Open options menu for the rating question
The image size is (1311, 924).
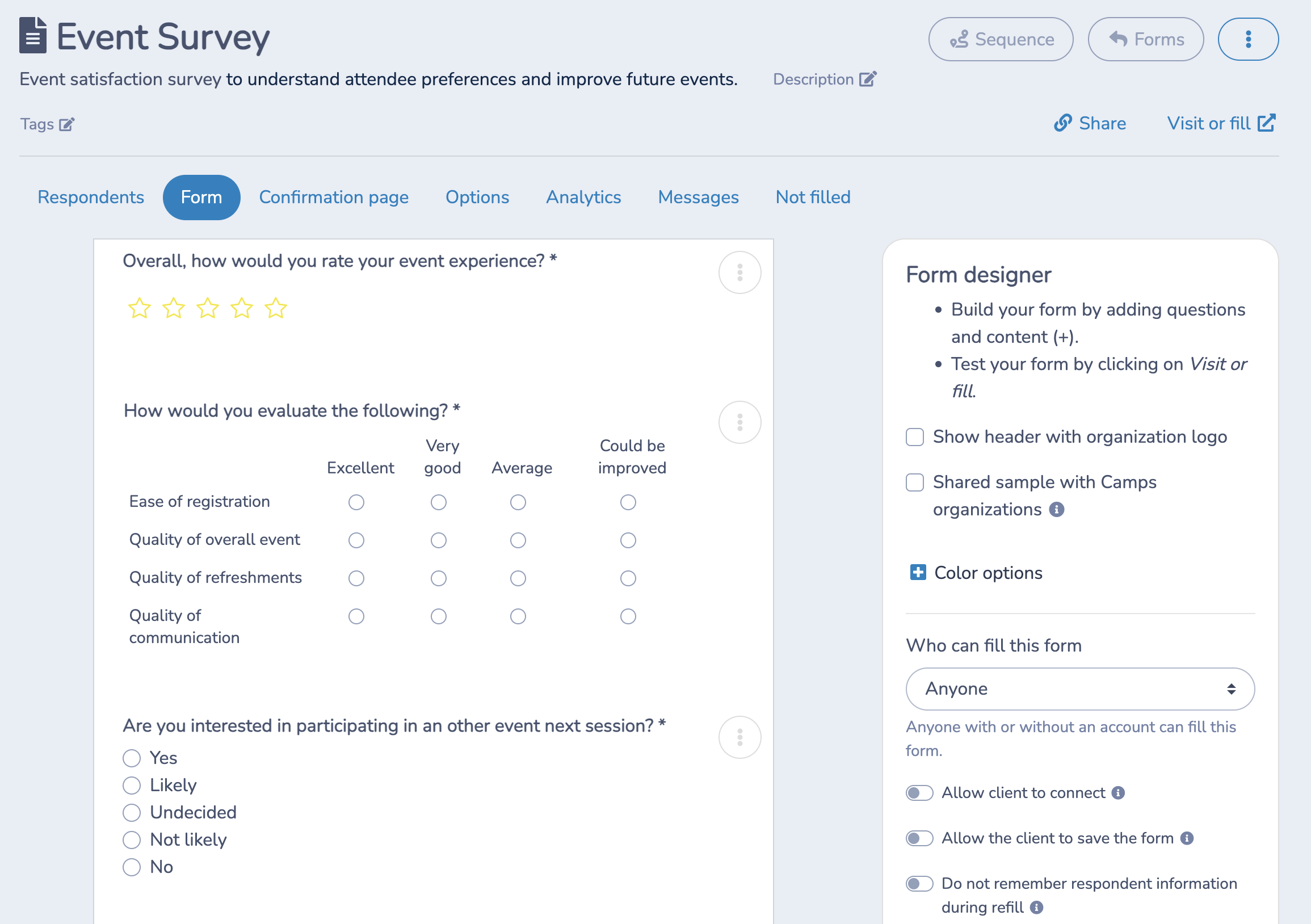tap(739, 272)
